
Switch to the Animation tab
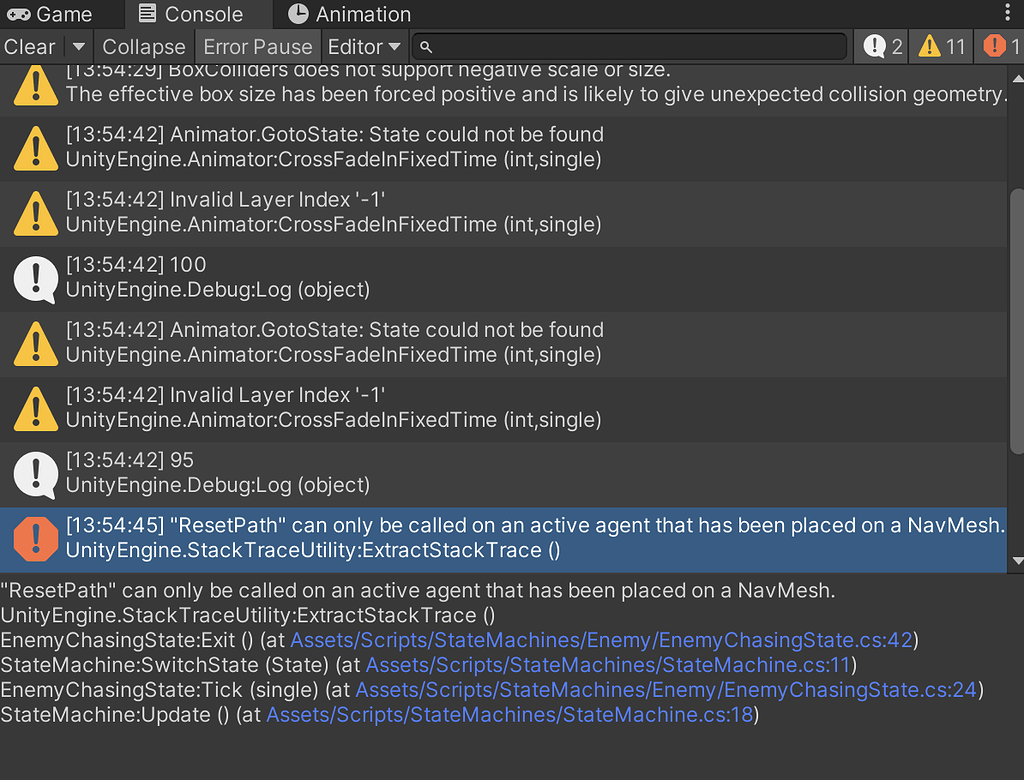click(349, 14)
